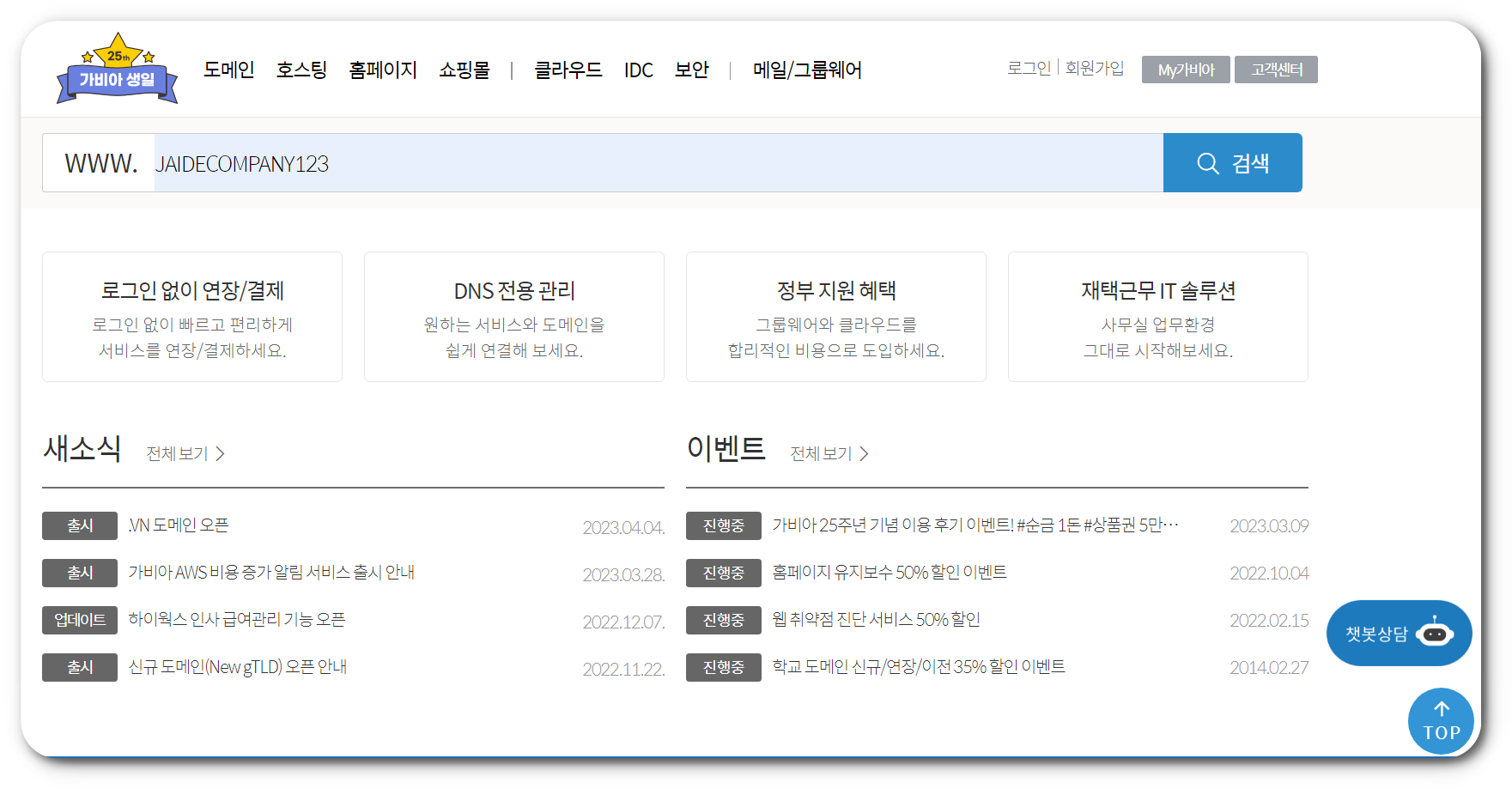Open the 홈페이지 유지보수 50% 할인 event
Image resolution: width=1512 pixels, height=789 pixels.
coord(890,573)
